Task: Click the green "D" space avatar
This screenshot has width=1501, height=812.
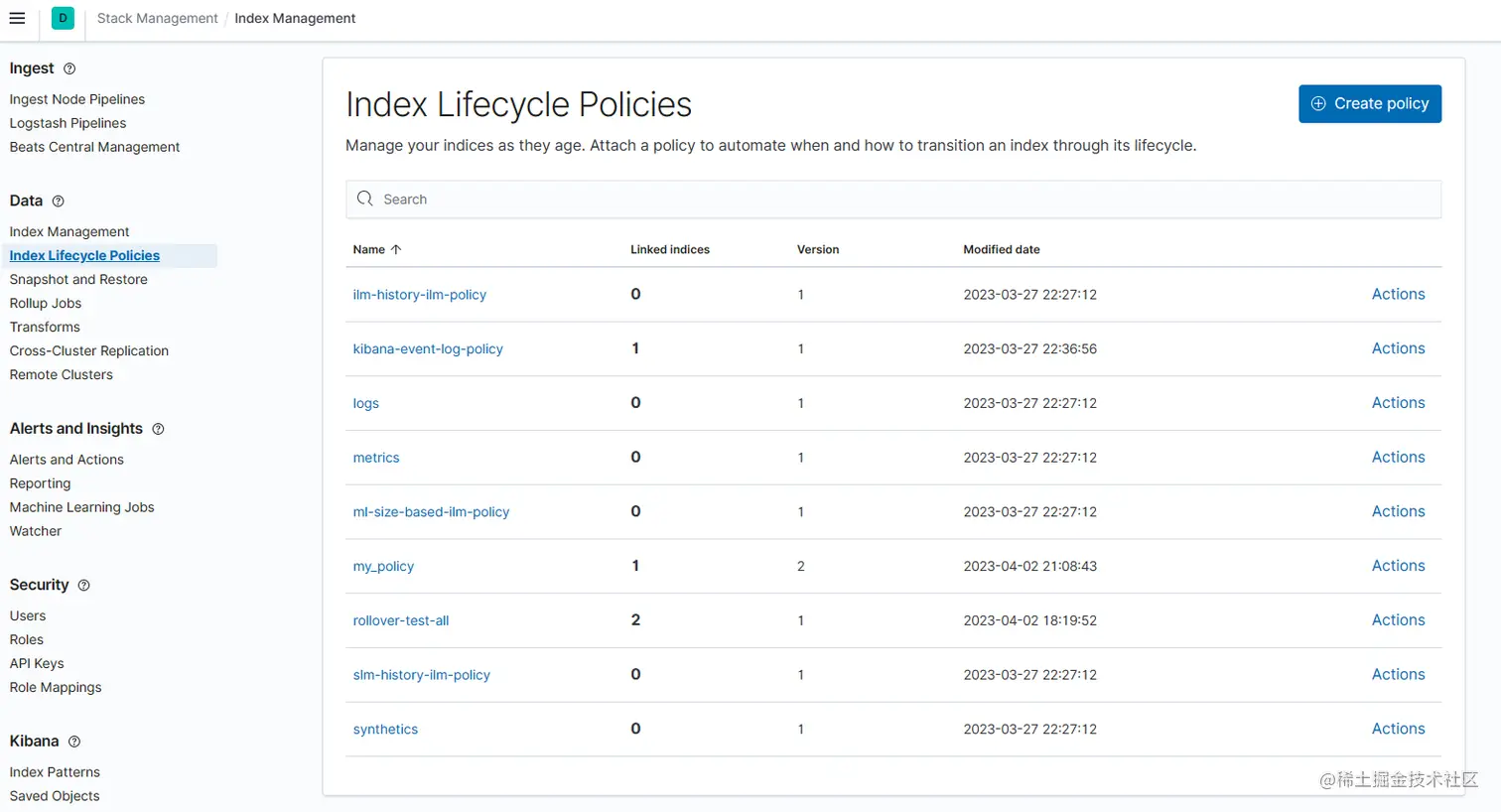Action: click(x=62, y=18)
